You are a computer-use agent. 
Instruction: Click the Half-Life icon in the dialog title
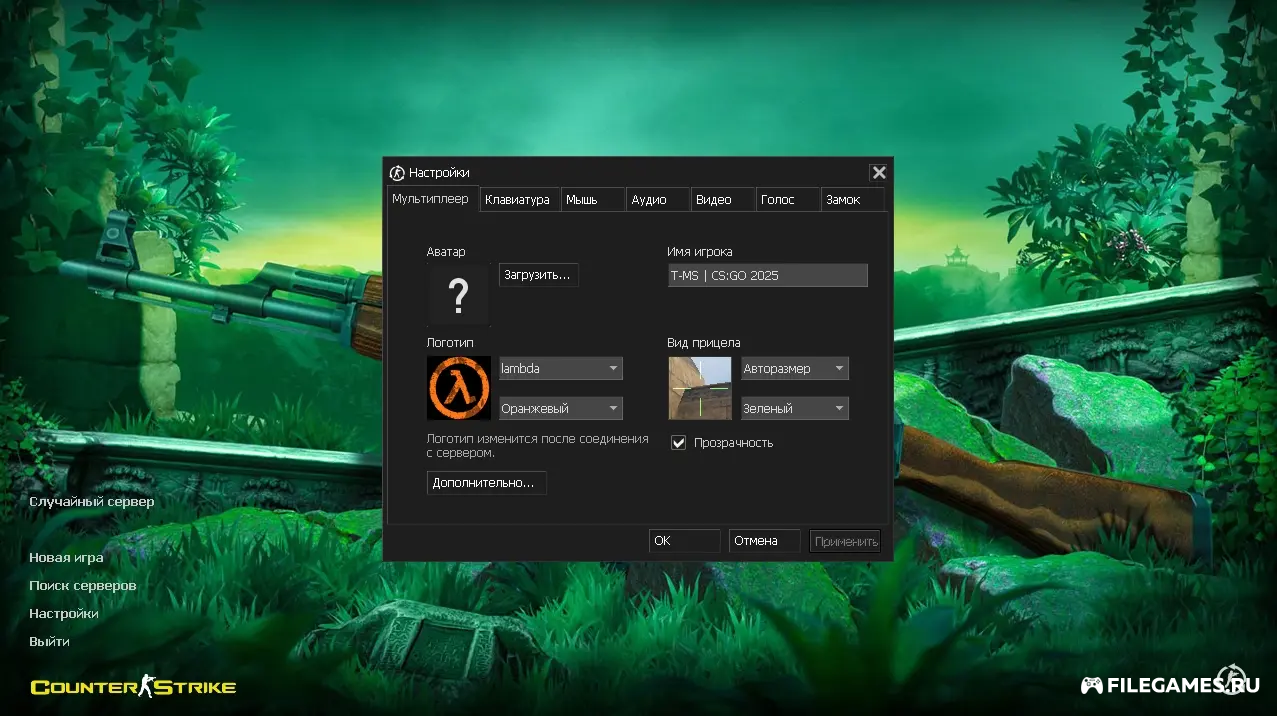pyautogui.click(x=397, y=173)
